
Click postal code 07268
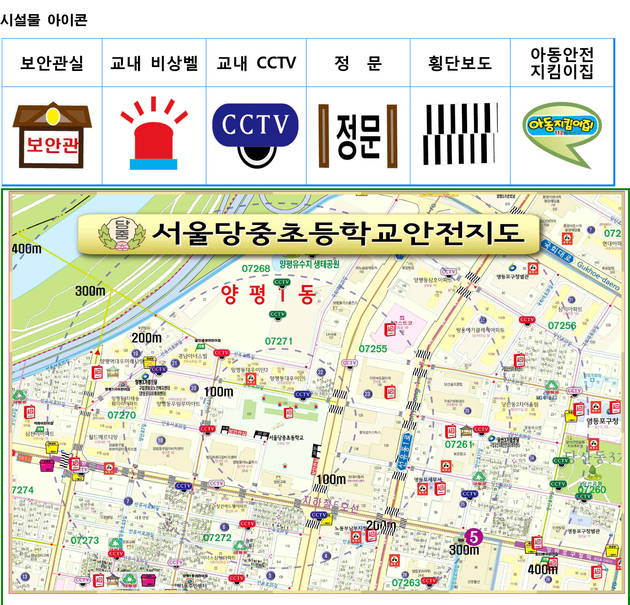pos(256,268)
